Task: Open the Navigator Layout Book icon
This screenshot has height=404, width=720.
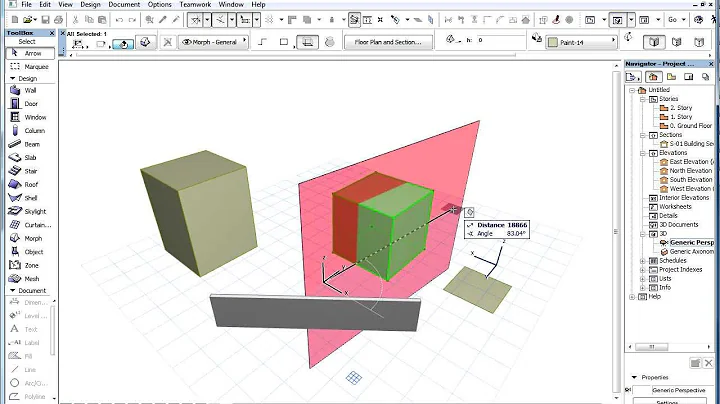Action: coord(688,77)
